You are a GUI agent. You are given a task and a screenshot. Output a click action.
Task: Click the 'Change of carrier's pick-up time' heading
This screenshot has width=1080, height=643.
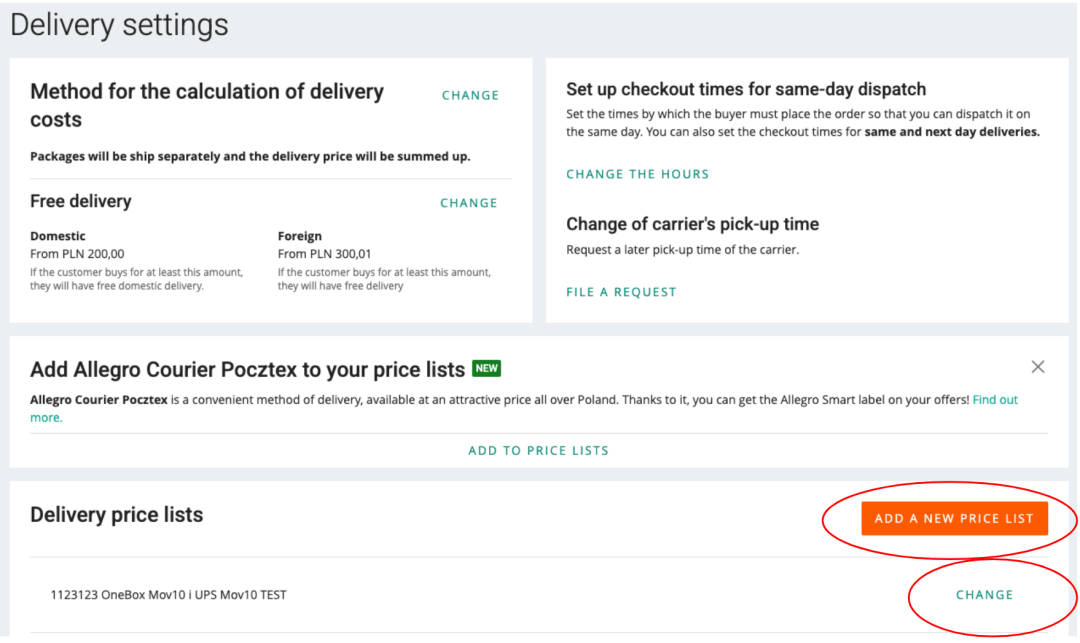[692, 224]
